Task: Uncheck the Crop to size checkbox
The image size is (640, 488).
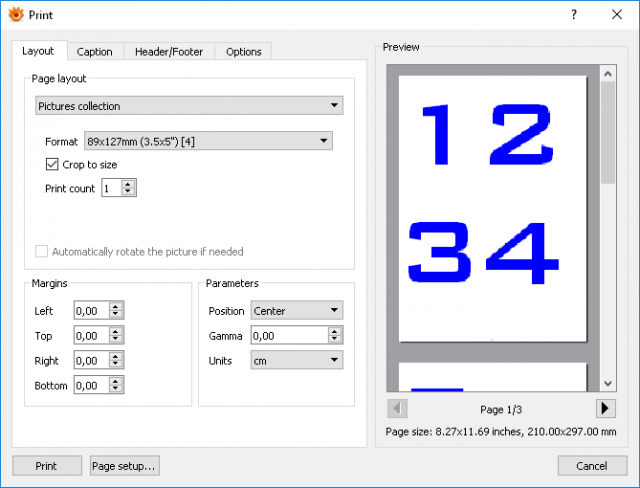Action: [x=52, y=164]
